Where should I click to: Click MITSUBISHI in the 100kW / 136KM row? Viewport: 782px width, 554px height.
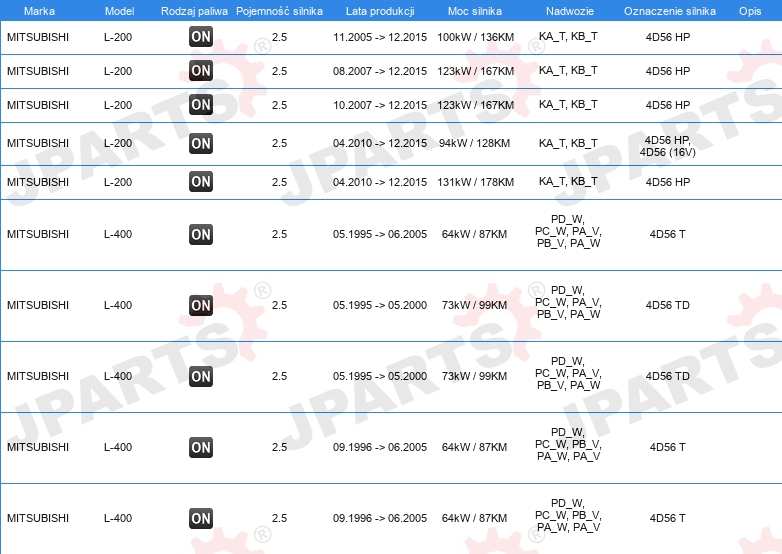pyautogui.click(x=38, y=37)
